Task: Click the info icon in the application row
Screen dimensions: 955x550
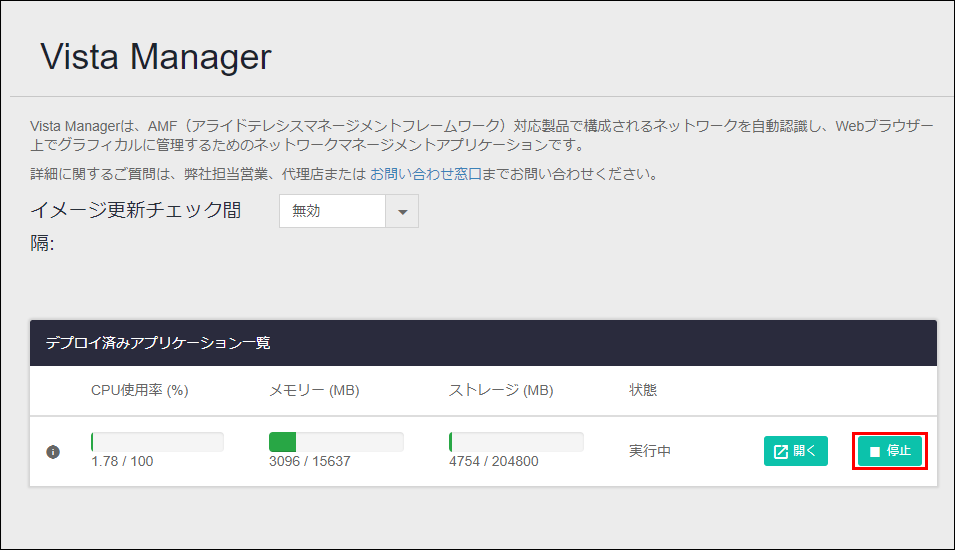Action: tap(53, 452)
